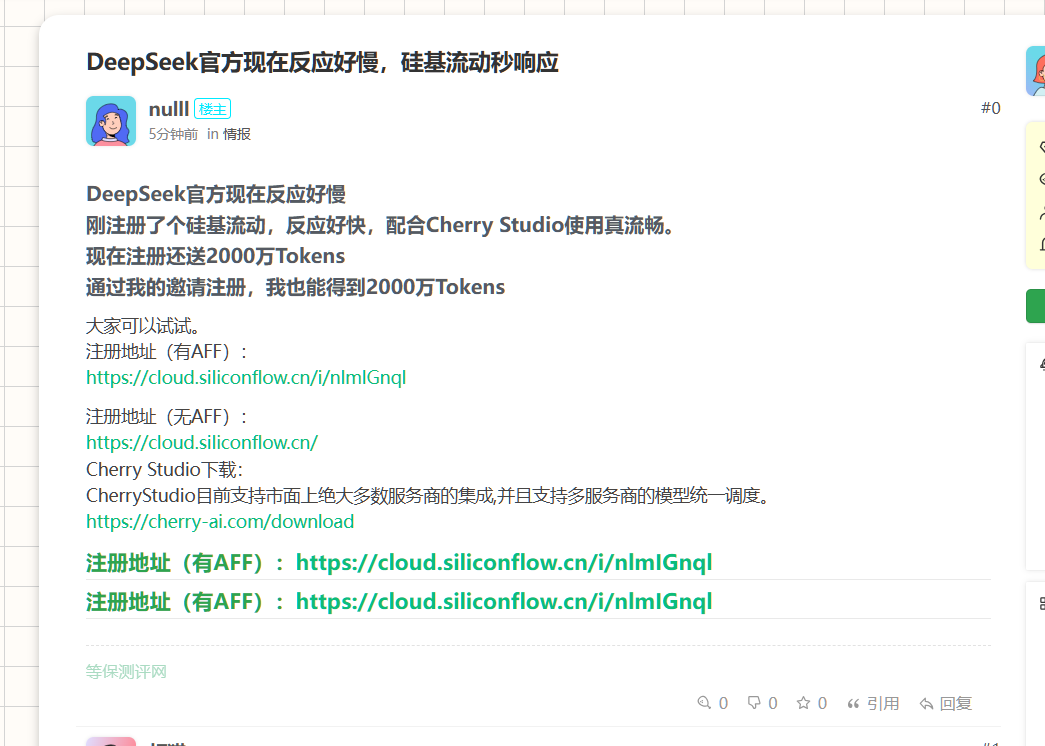This screenshot has width=1045, height=746.
Task: Click the nulll user avatar
Action: 111,121
